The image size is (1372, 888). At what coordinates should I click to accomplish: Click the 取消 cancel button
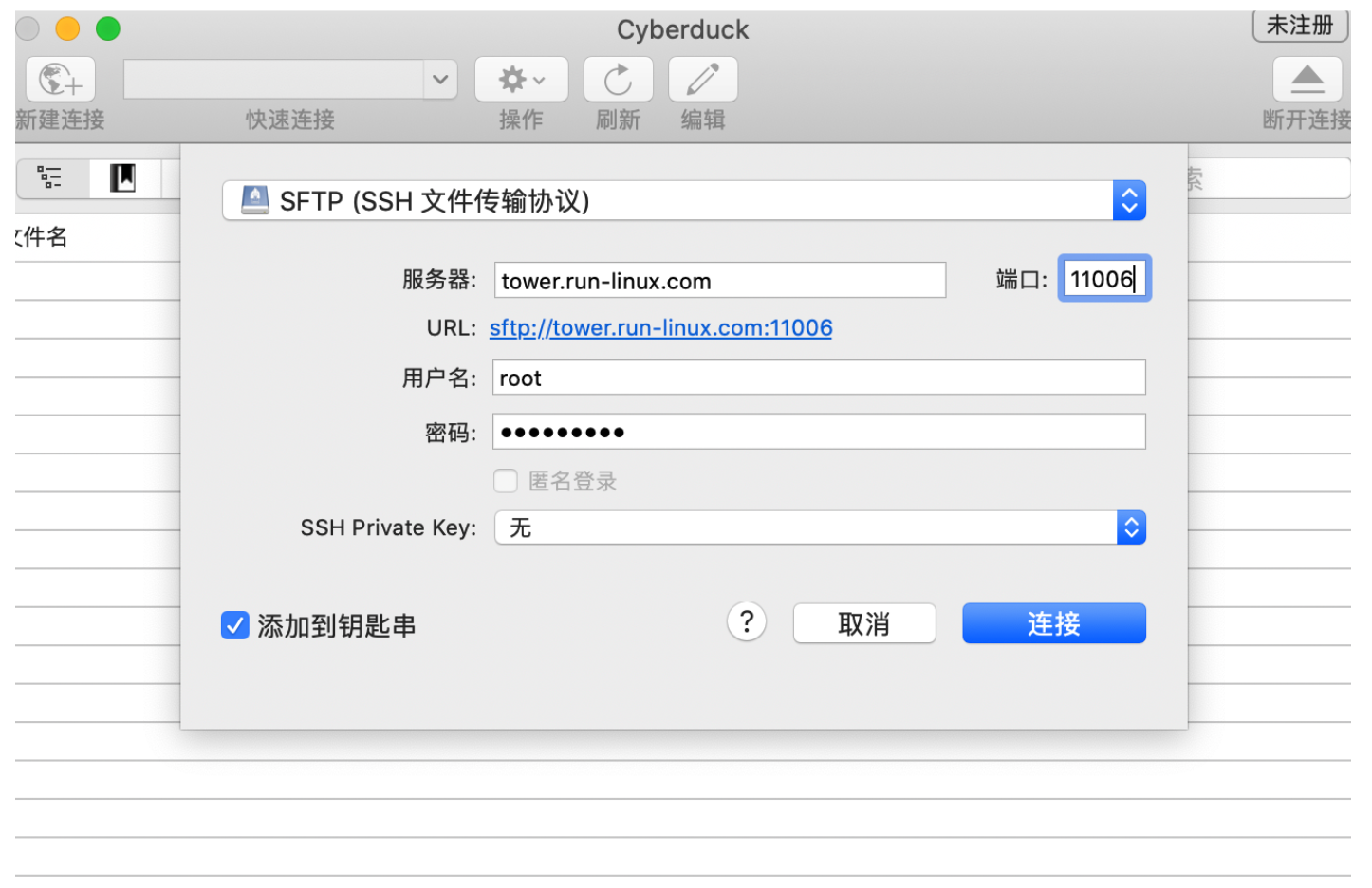click(864, 623)
